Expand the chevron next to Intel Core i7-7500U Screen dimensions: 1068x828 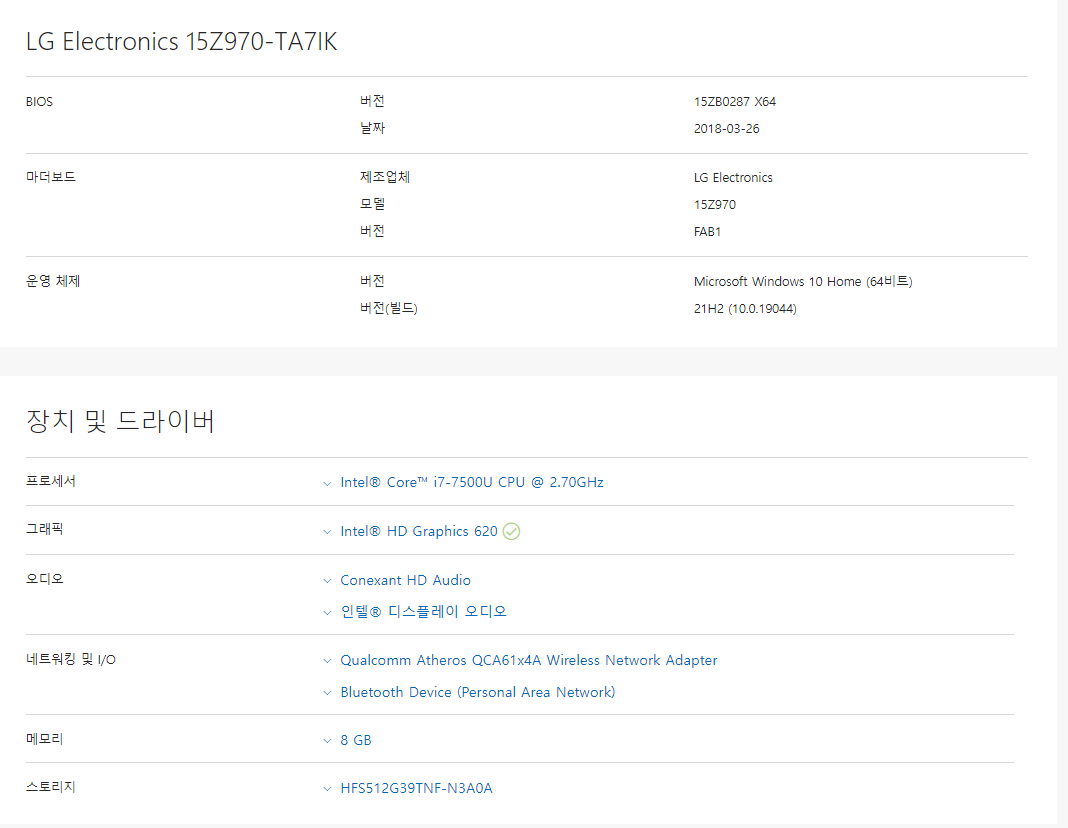click(x=327, y=483)
